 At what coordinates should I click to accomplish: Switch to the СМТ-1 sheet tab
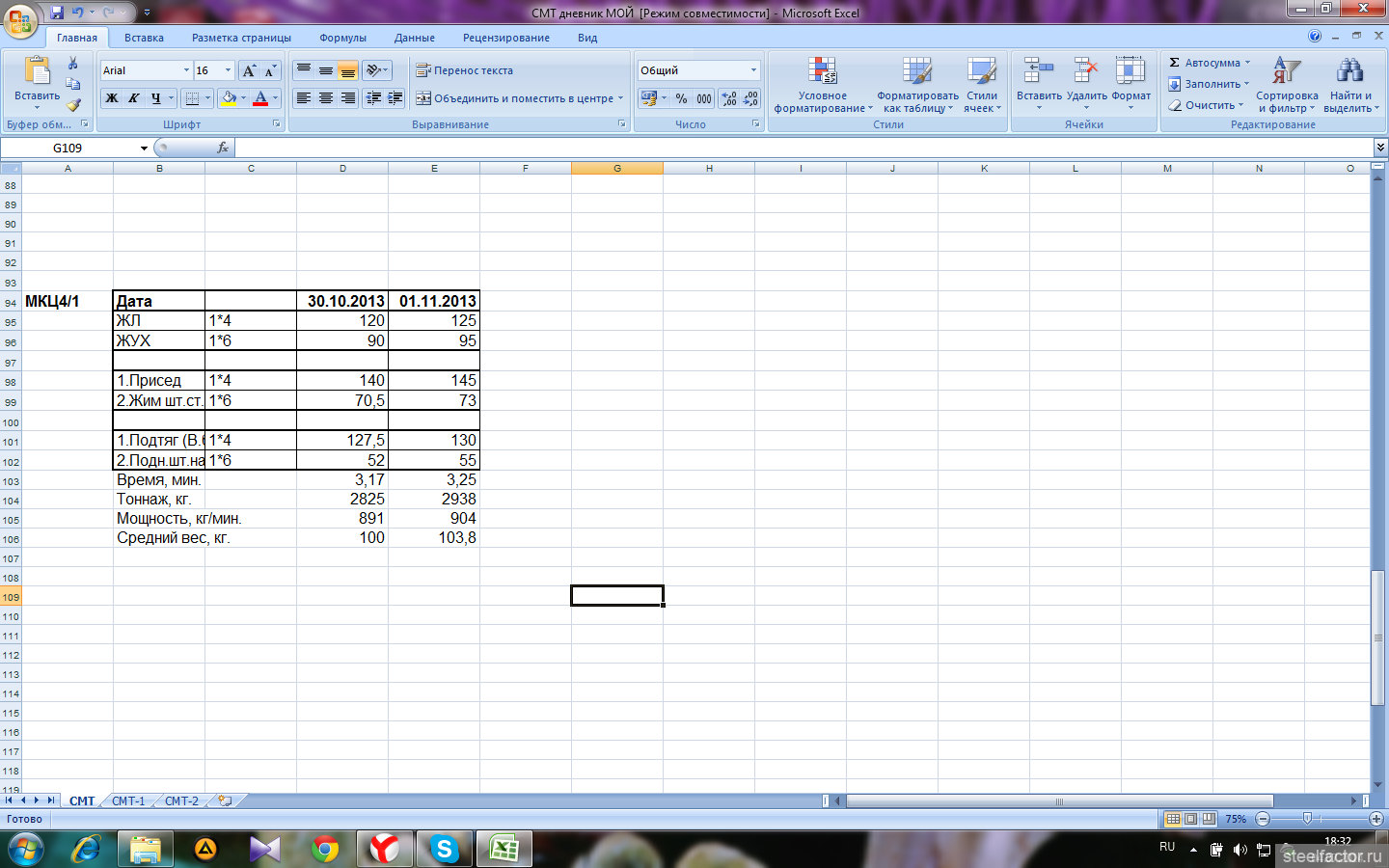[x=128, y=801]
